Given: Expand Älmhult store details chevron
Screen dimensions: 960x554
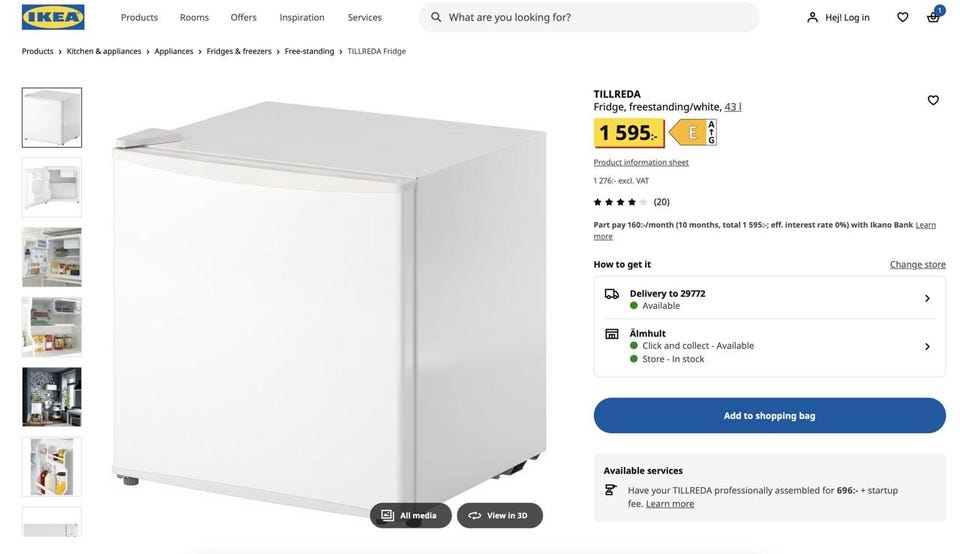Looking at the screenshot, I should coord(927,346).
